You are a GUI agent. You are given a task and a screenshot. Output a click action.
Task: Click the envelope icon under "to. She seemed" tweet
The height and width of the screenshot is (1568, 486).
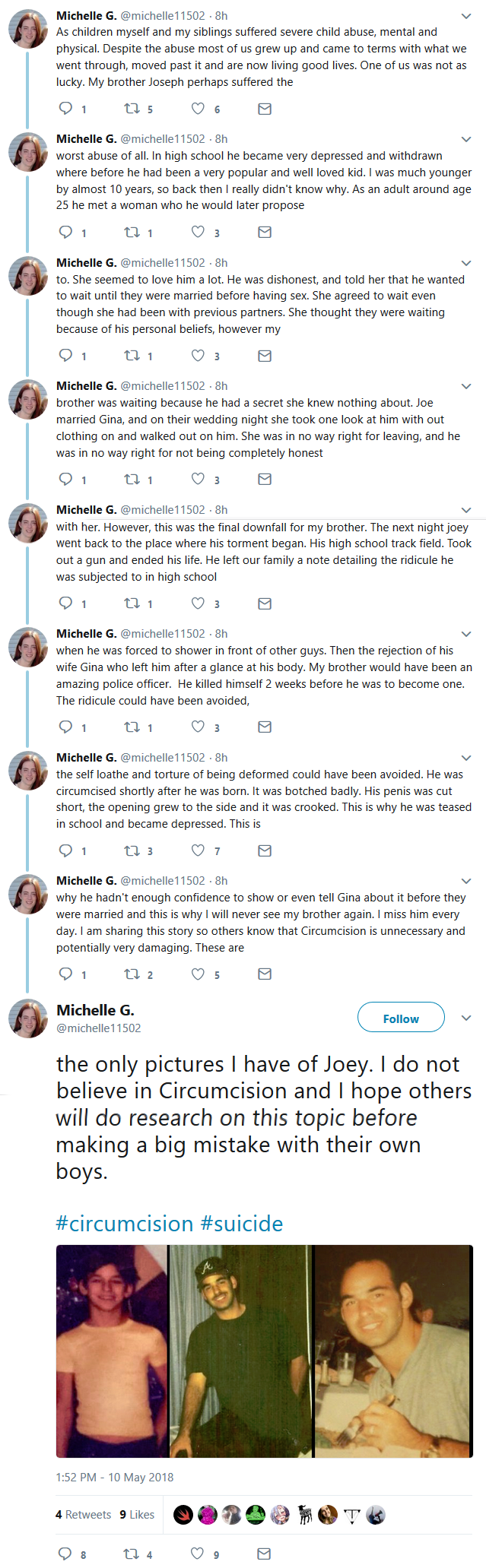[x=265, y=356]
